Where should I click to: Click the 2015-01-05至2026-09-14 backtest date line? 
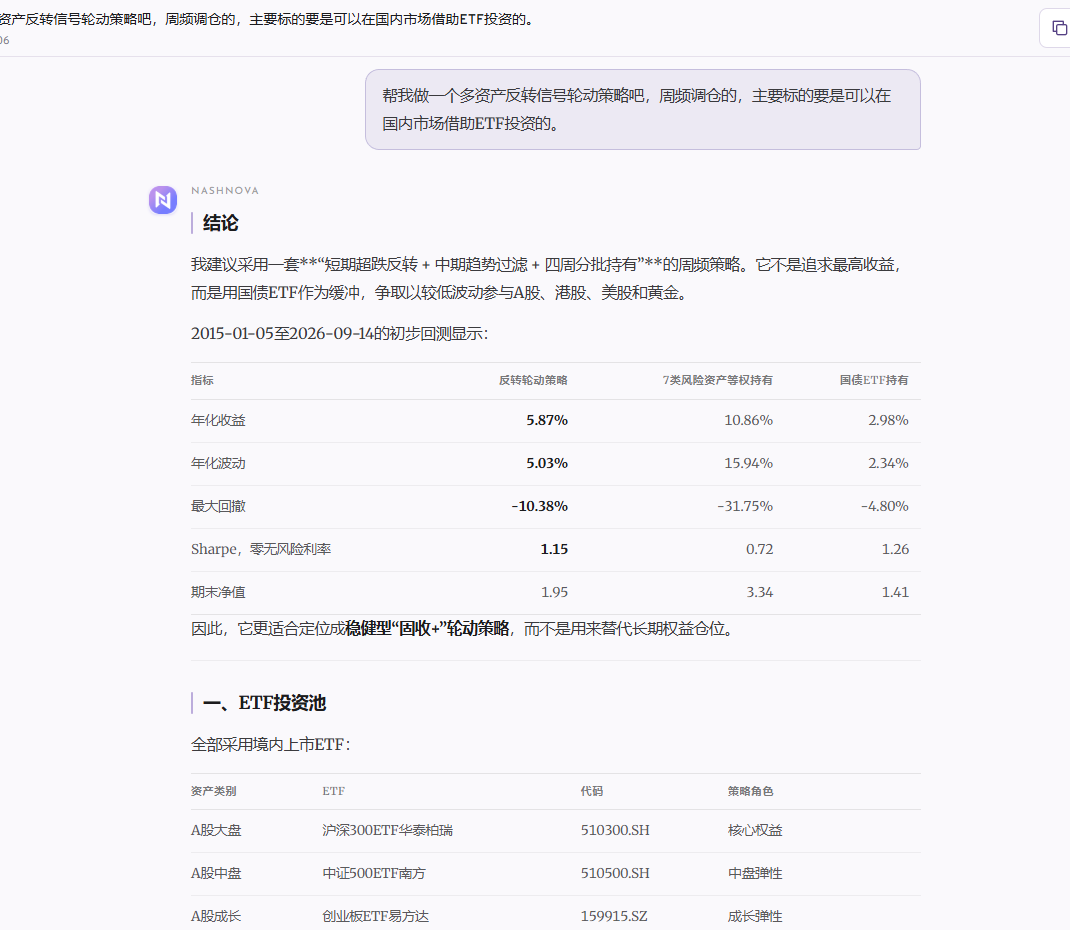pos(340,334)
